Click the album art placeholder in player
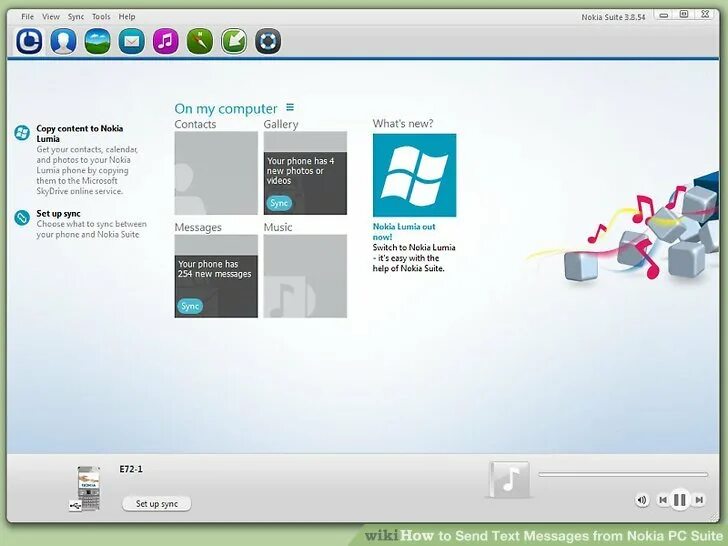728x546 pixels. click(509, 480)
